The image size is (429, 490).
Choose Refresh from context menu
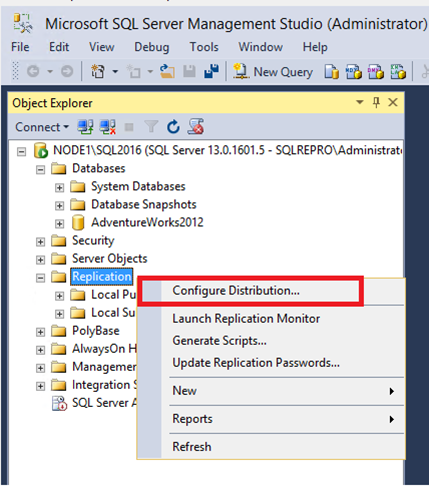coord(272,447)
